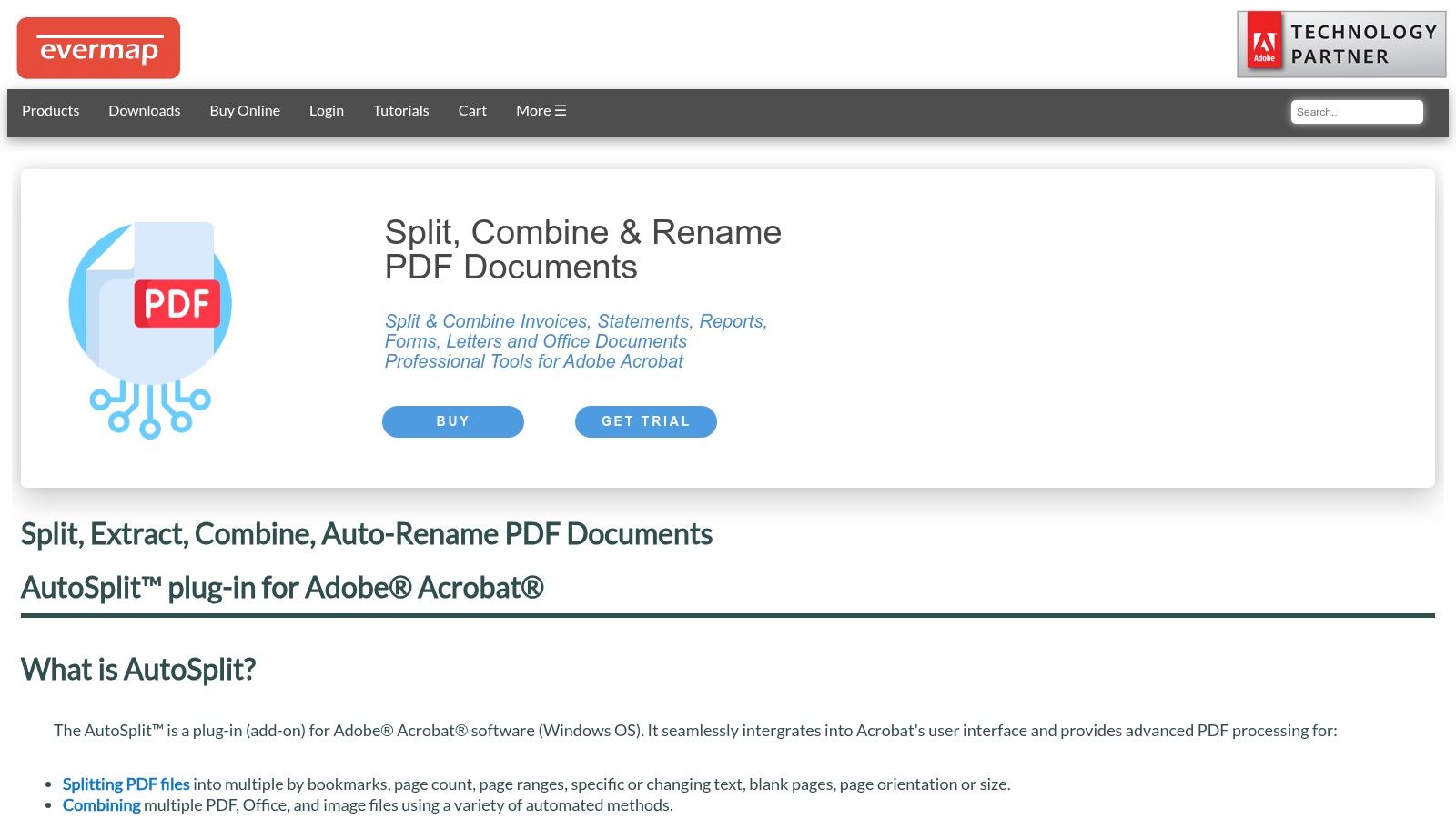
Task: Go to the Downloads page
Action: point(145,111)
